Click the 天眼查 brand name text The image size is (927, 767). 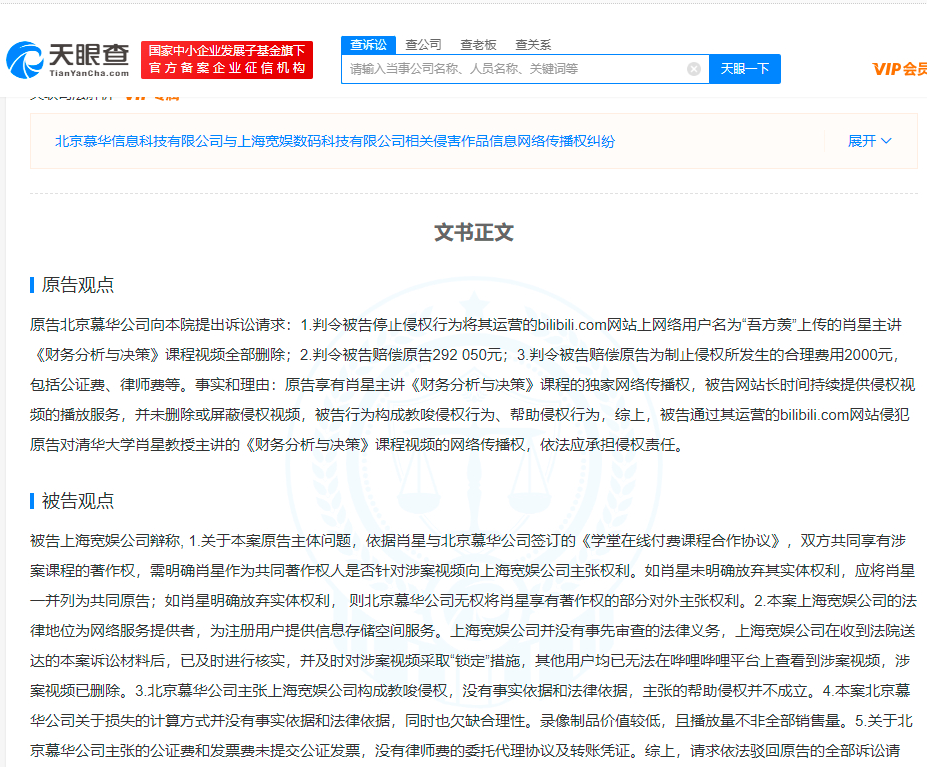pyautogui.click(x=89, y=55)
